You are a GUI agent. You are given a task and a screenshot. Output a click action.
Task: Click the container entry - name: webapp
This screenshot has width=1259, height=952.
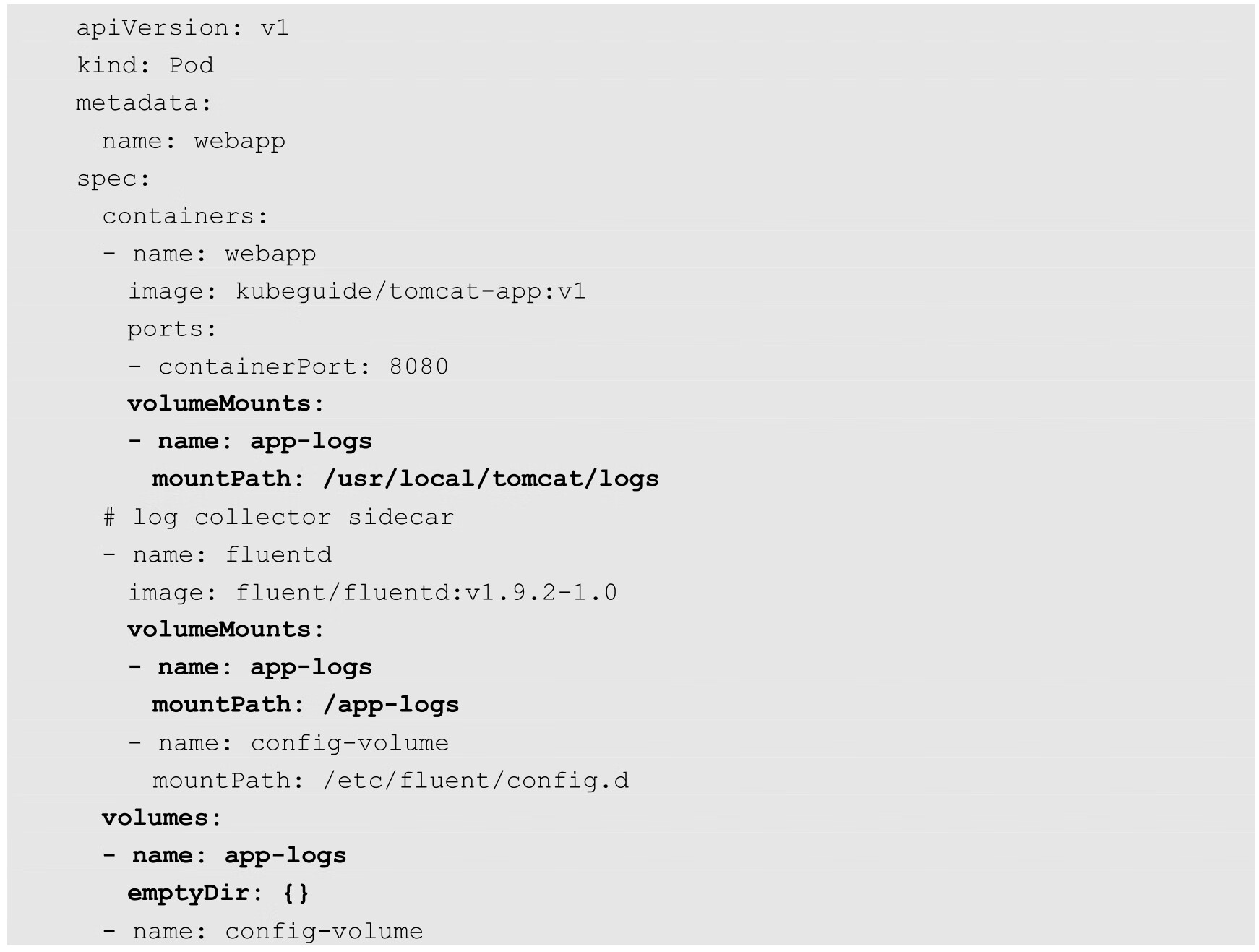pos(210,254)
